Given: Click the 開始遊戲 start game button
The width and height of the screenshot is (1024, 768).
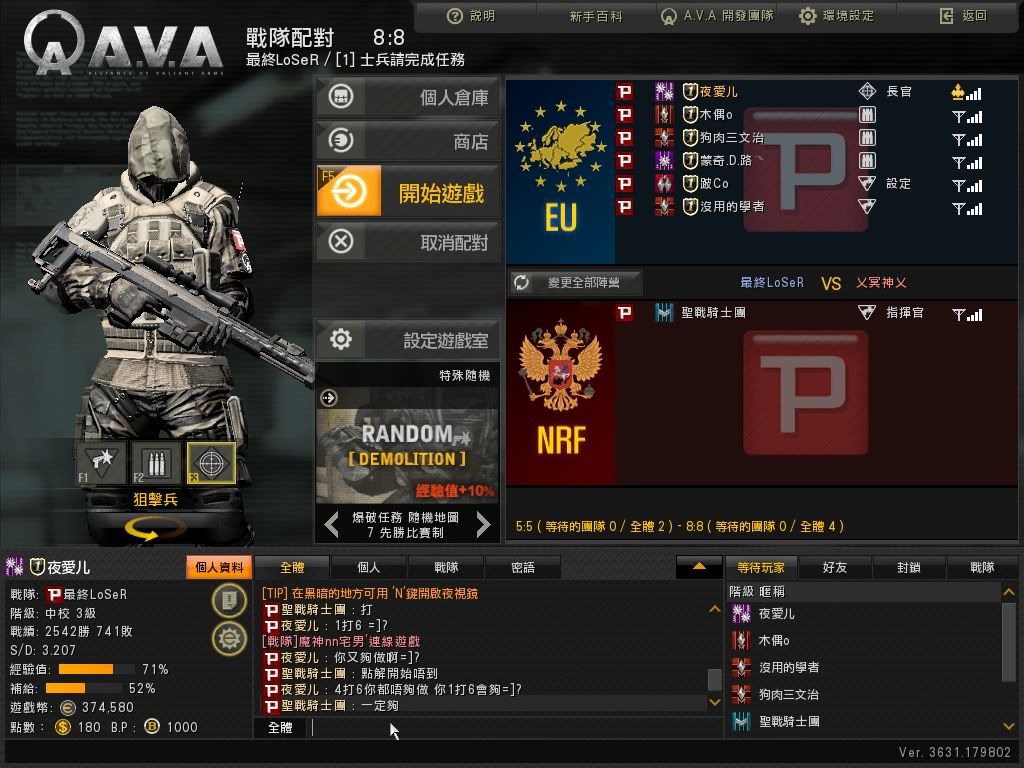Looking at the screenshot, I should (x=408, y=191).
